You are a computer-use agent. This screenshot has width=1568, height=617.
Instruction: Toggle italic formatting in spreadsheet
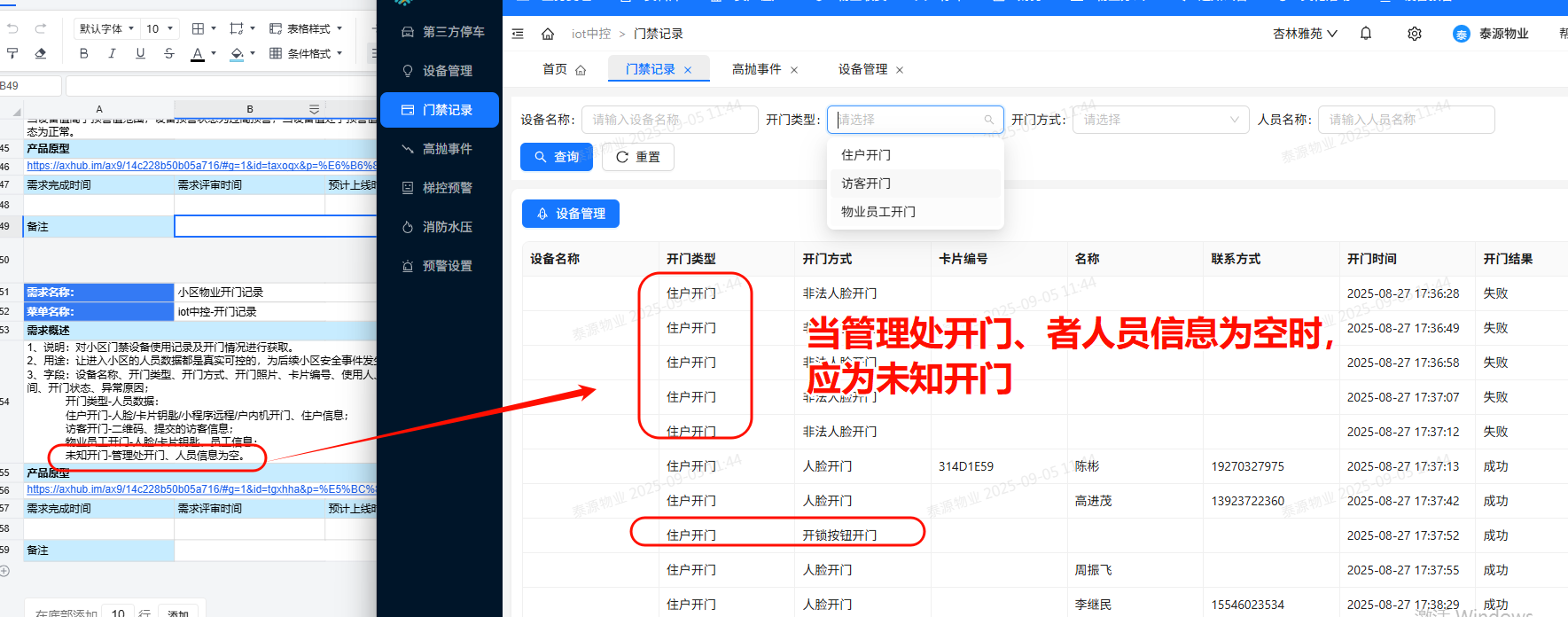(x=112, y=53)
